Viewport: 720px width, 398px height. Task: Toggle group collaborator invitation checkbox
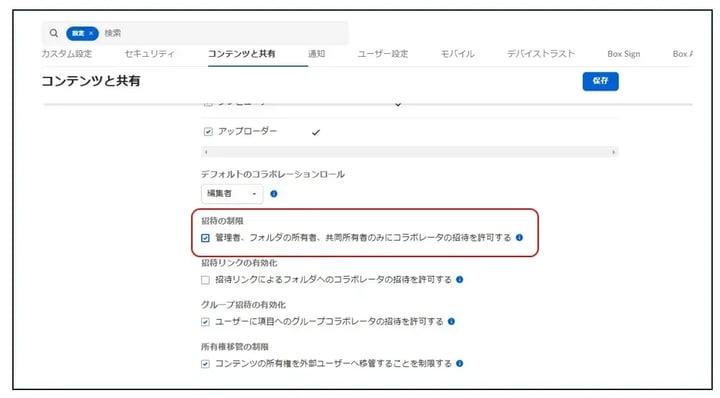point(205,322)
